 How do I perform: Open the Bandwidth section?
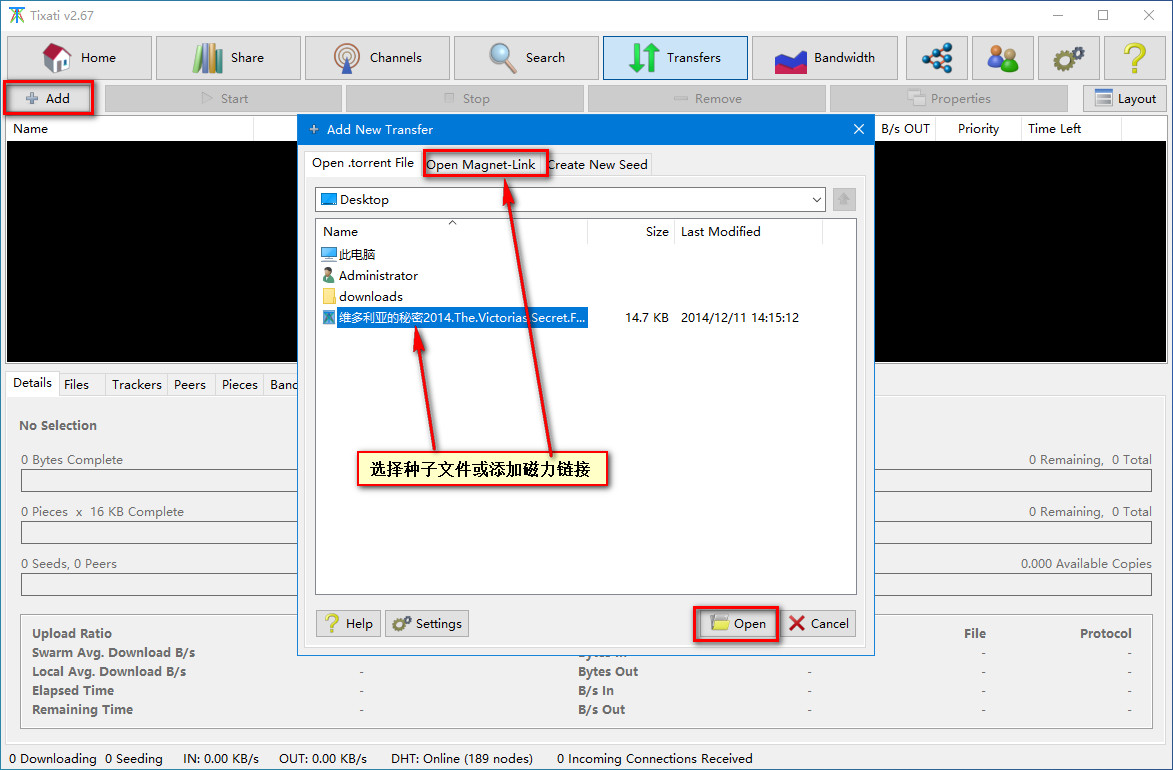(824, 58)
